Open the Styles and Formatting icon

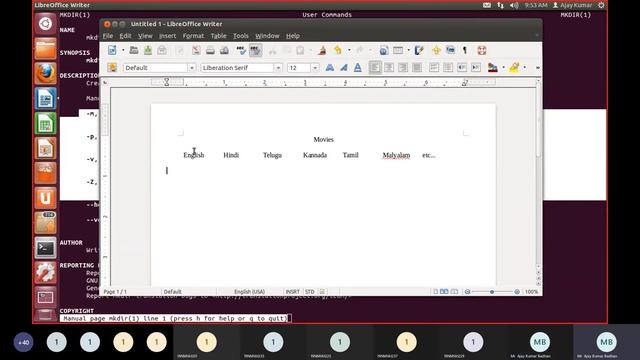coord(112,67)
